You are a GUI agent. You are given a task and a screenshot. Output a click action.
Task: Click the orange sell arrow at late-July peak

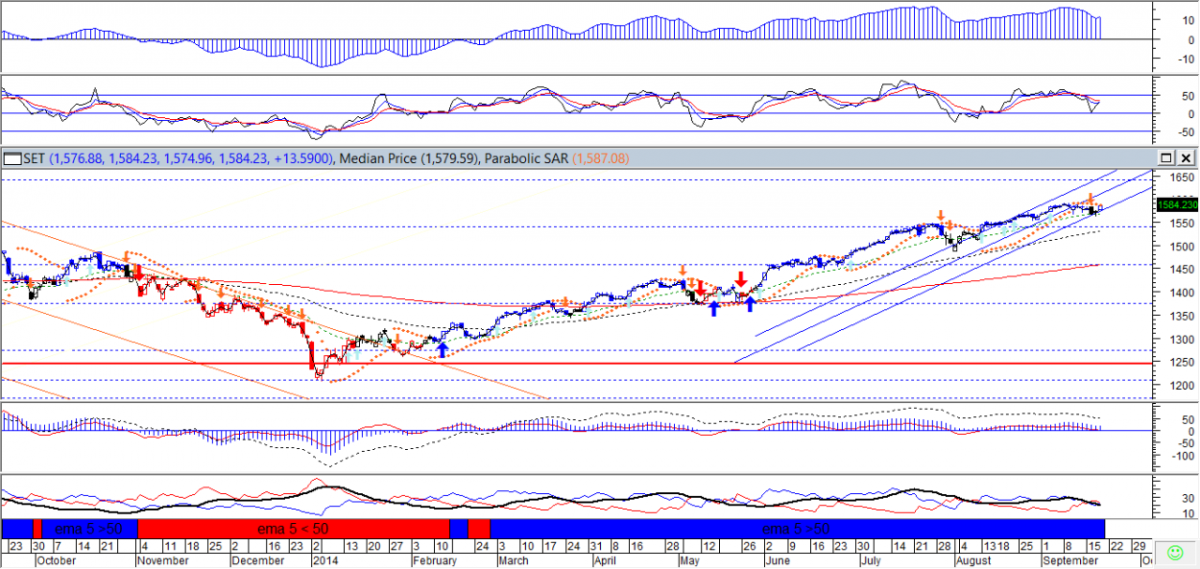(941, 216)
